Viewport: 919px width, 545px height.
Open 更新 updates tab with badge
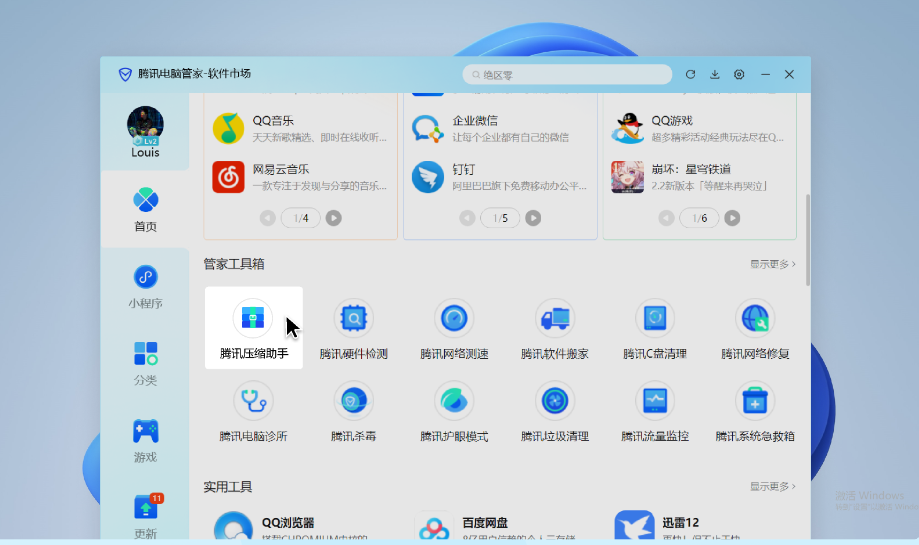click(145, 516)
